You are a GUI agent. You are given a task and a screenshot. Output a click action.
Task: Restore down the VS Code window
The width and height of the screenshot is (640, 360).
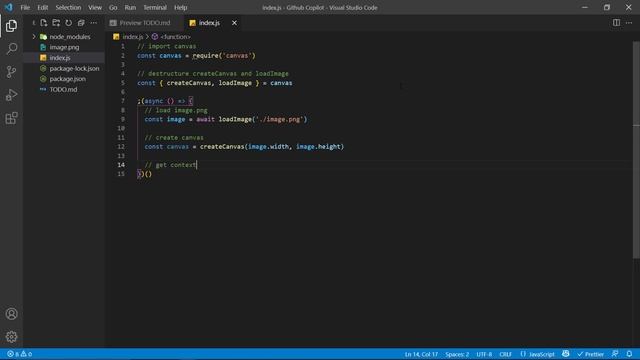pyautogui.click(x=607, y=7)
